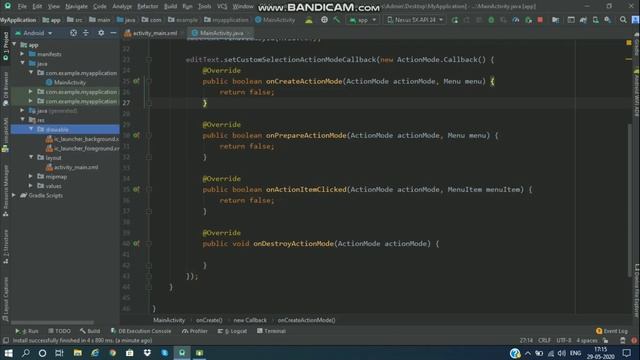Open the AVD Manager icon

click(x=596, y=20)
